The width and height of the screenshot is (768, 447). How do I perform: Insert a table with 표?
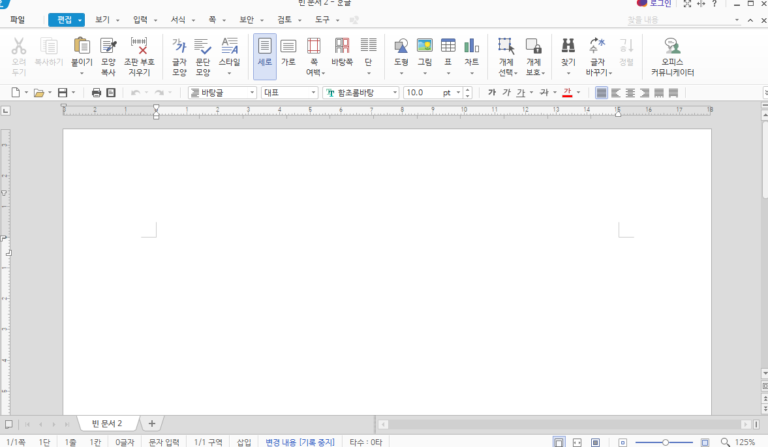click(x=448, y=46)
